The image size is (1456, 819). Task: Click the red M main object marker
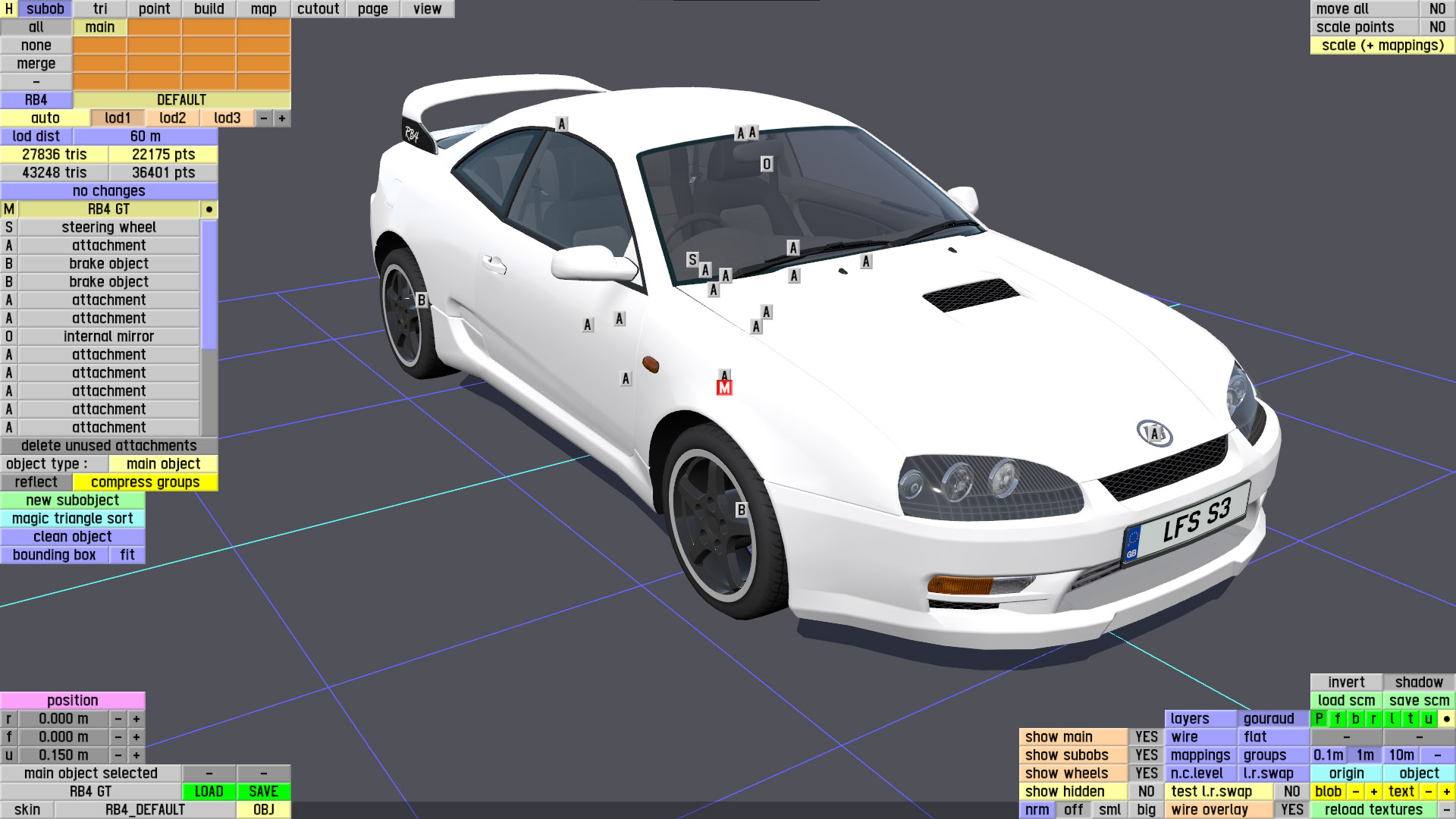tap(724, 388)
